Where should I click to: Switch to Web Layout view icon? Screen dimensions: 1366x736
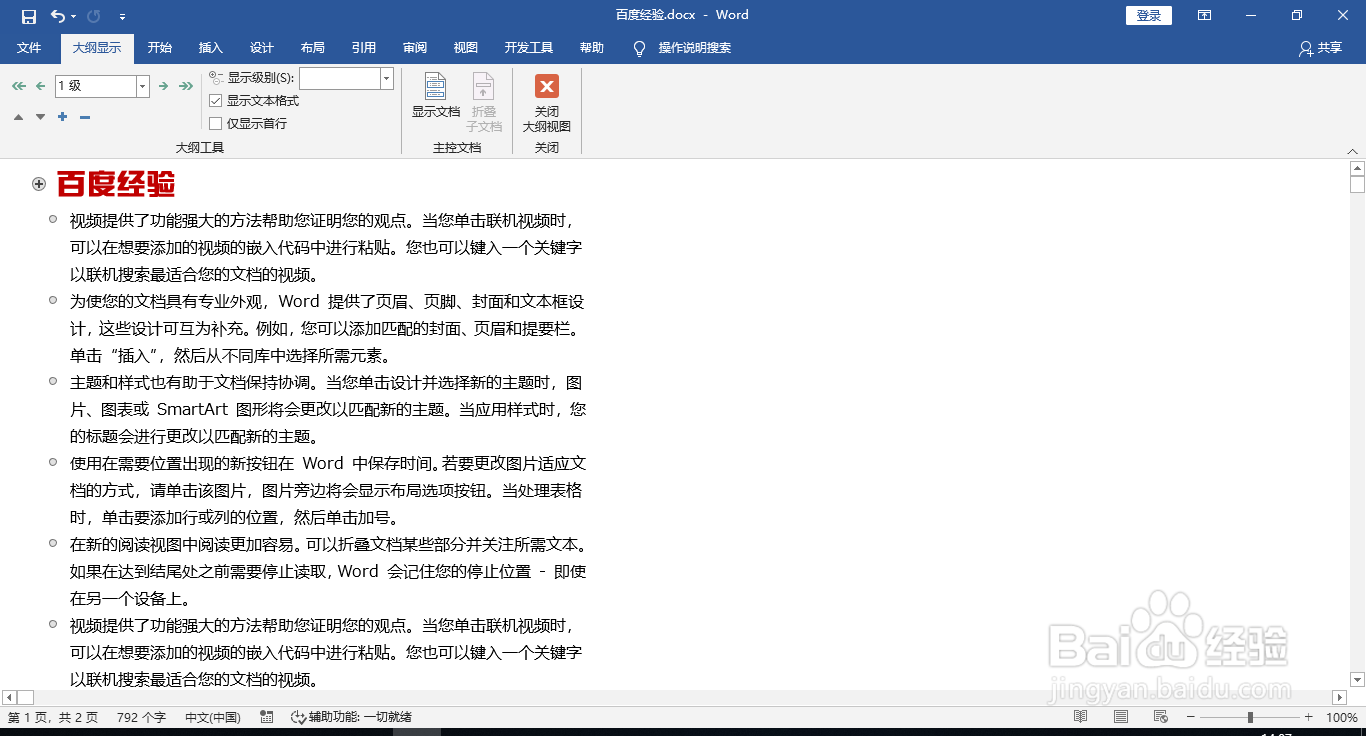[1161, 717]
